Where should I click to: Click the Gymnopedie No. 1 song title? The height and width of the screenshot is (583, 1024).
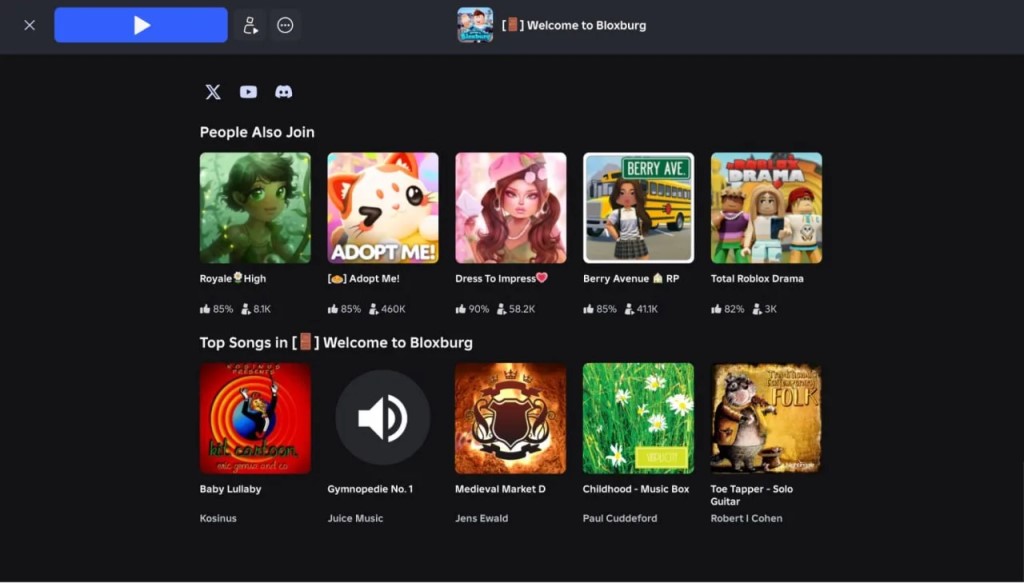[x=370, y=489]
